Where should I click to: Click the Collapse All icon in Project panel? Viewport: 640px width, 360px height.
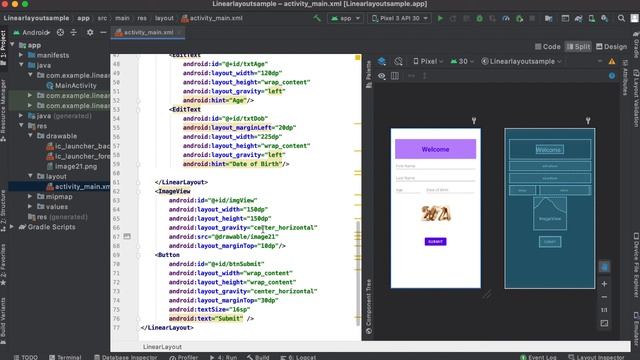[x=74, y=32]
